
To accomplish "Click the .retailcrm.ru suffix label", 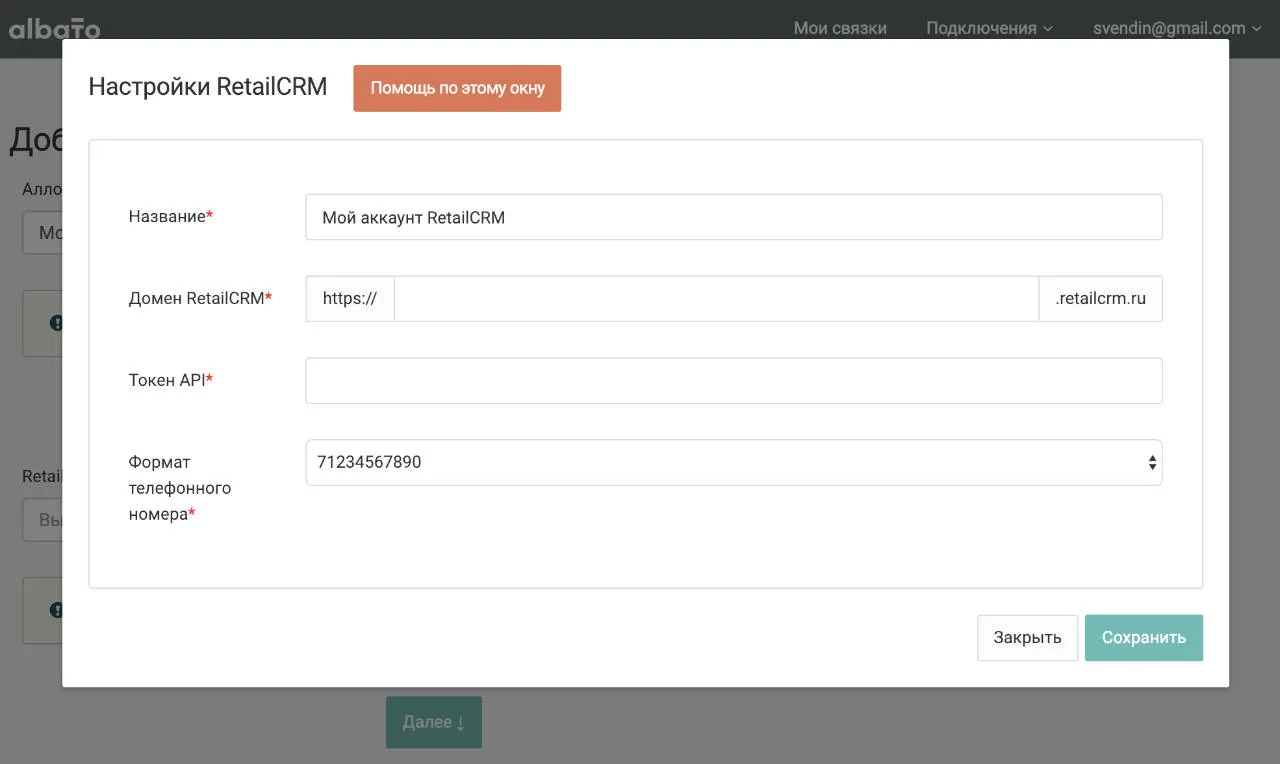I will (x=1101, y=298).
